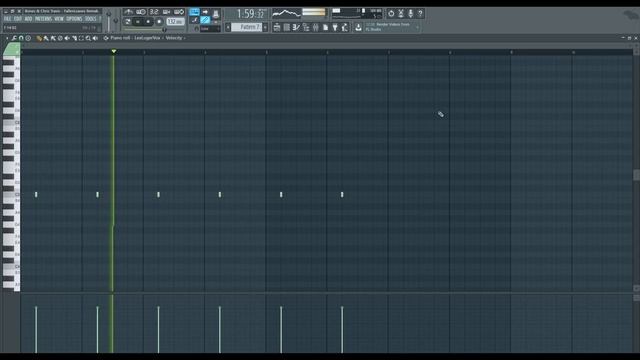Click the master pitch knob
The image size is (640, 360).
pos(116,20)
